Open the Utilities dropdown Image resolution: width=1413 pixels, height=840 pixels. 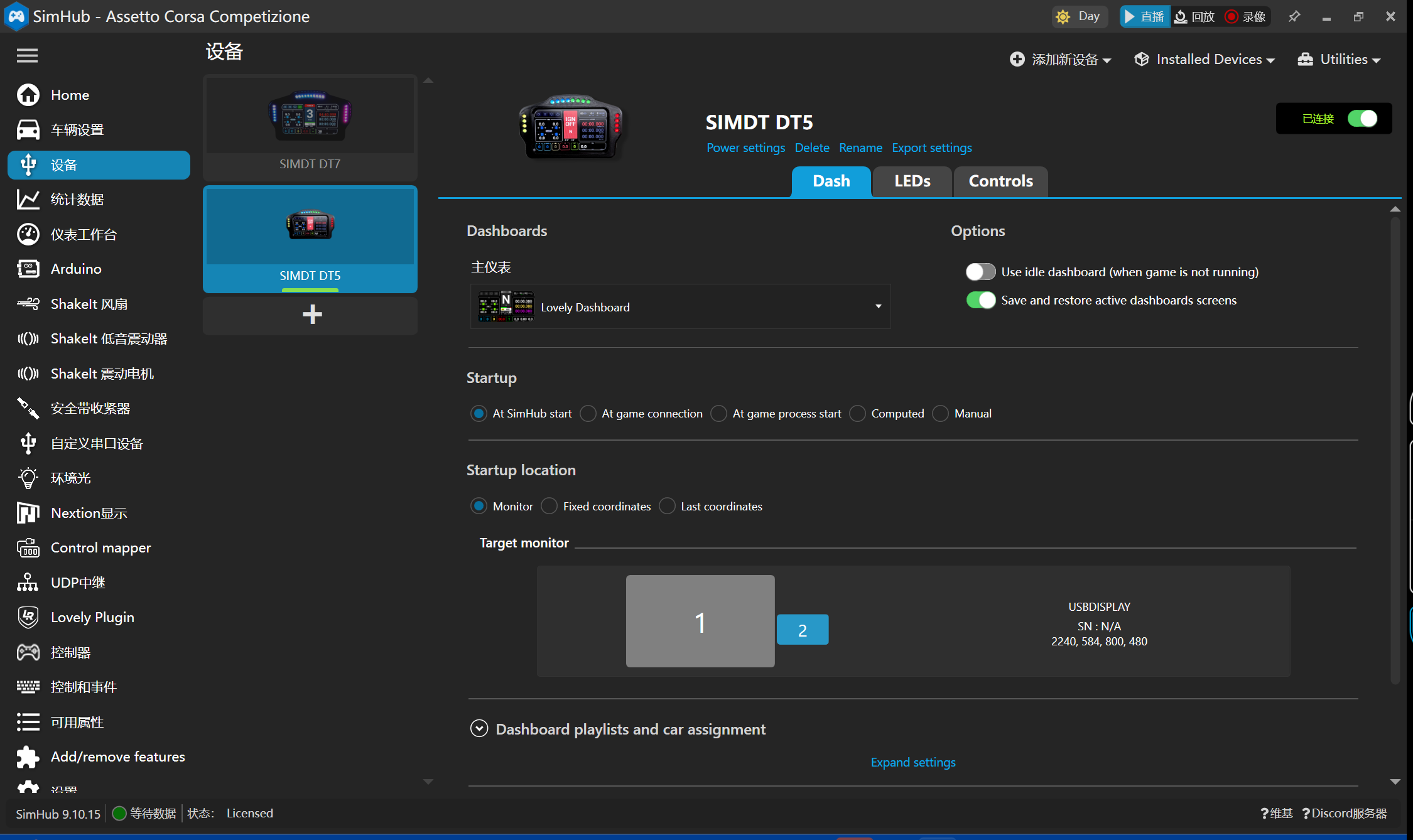coord(1339,60)
